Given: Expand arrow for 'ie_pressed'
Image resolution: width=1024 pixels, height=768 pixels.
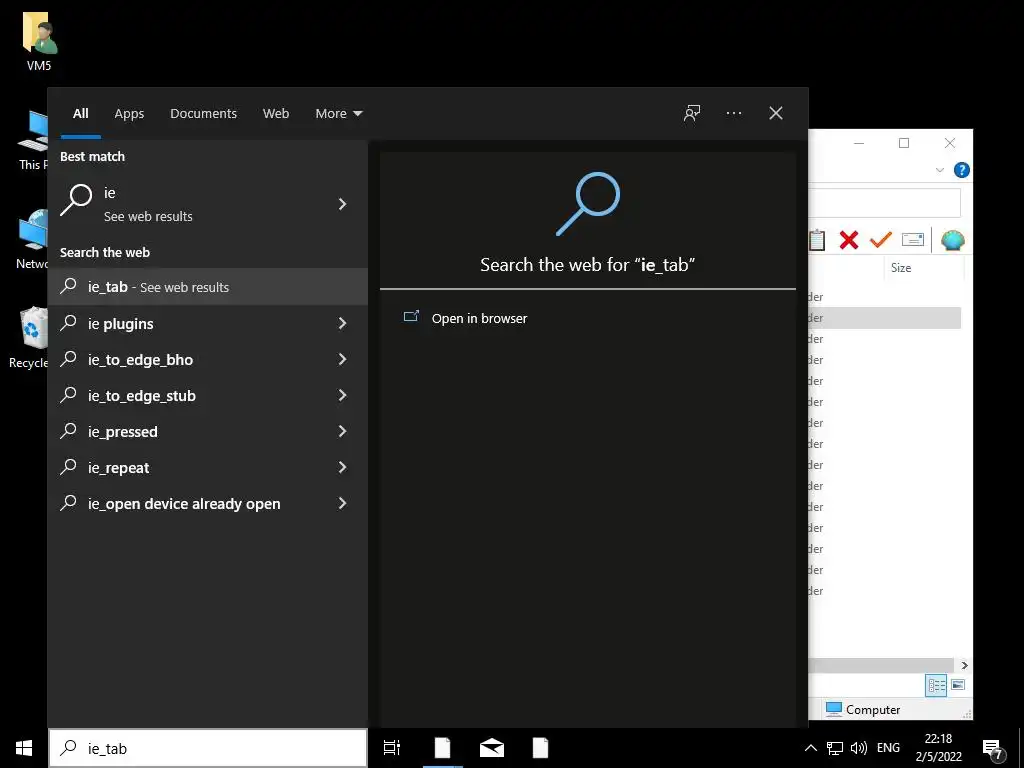Looking at the screenshot, I should click(342, 431).
